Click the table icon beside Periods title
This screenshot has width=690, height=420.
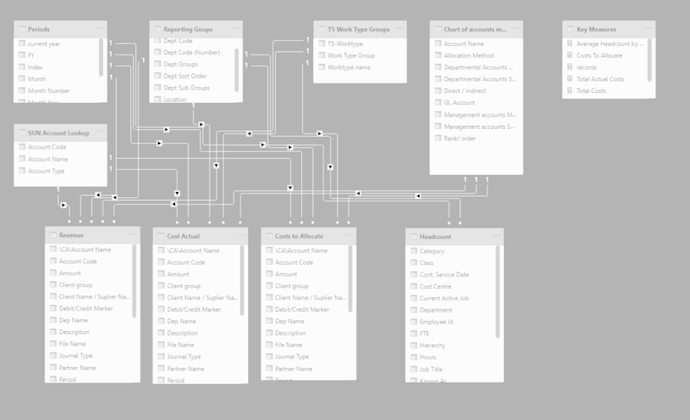(22, 29)
